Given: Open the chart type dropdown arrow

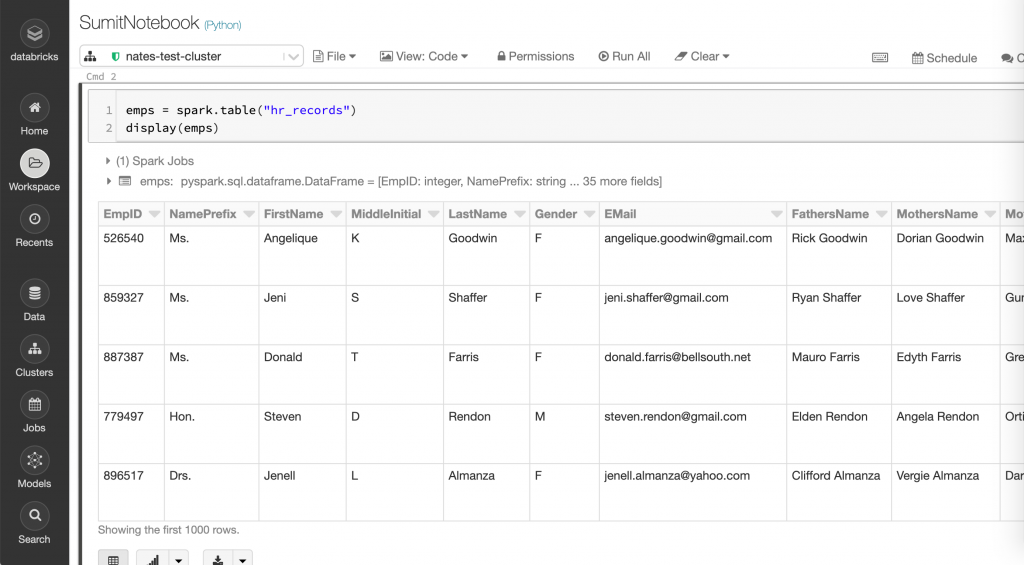Looking at the screenshot, I should (x=178, y=558).
